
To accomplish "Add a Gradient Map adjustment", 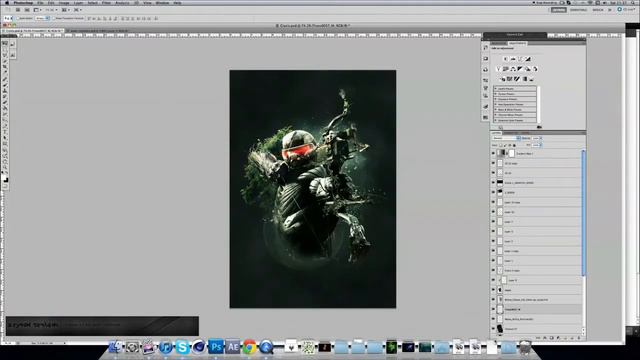I will point(524,79).
